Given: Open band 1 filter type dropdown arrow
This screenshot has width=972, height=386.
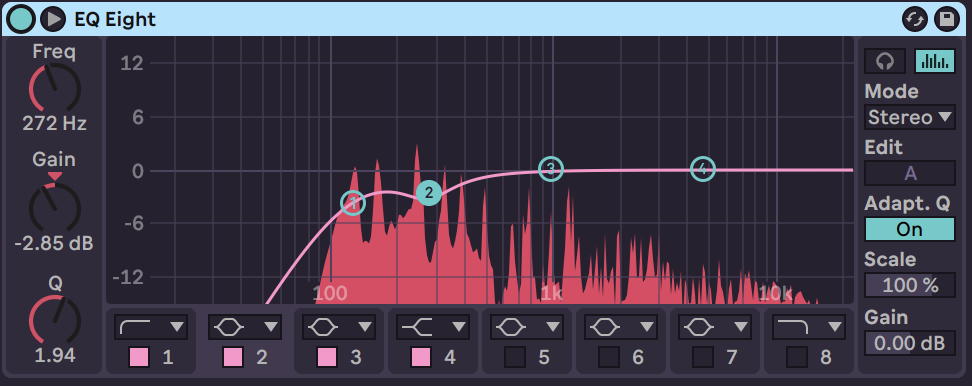Looking at the screenshot, I should (177, 327).
